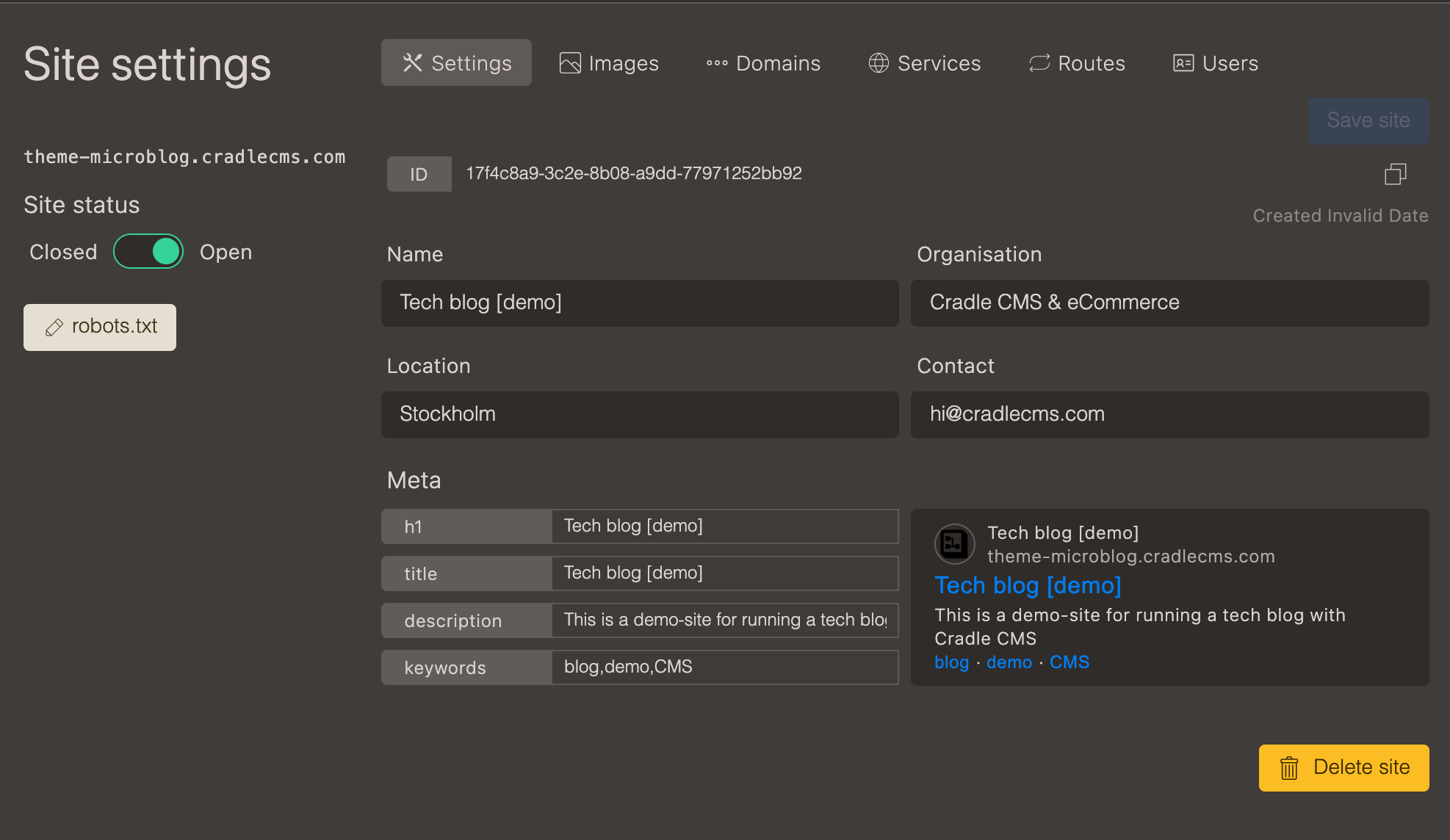
Task: Click the site favicon in the meta preview
Action: coord(954,544)
